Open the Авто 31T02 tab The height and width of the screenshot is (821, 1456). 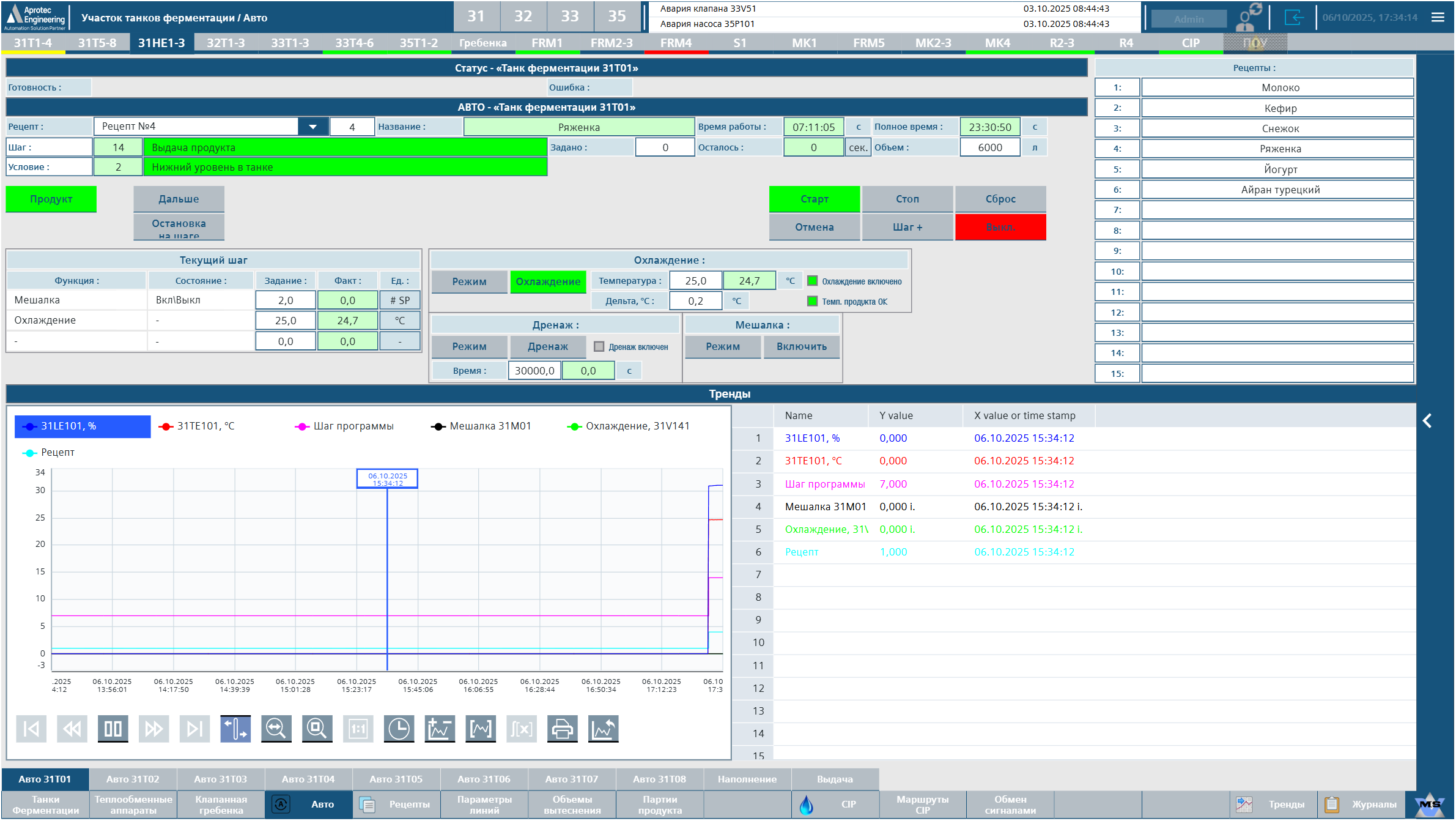(x=133, y=779)
